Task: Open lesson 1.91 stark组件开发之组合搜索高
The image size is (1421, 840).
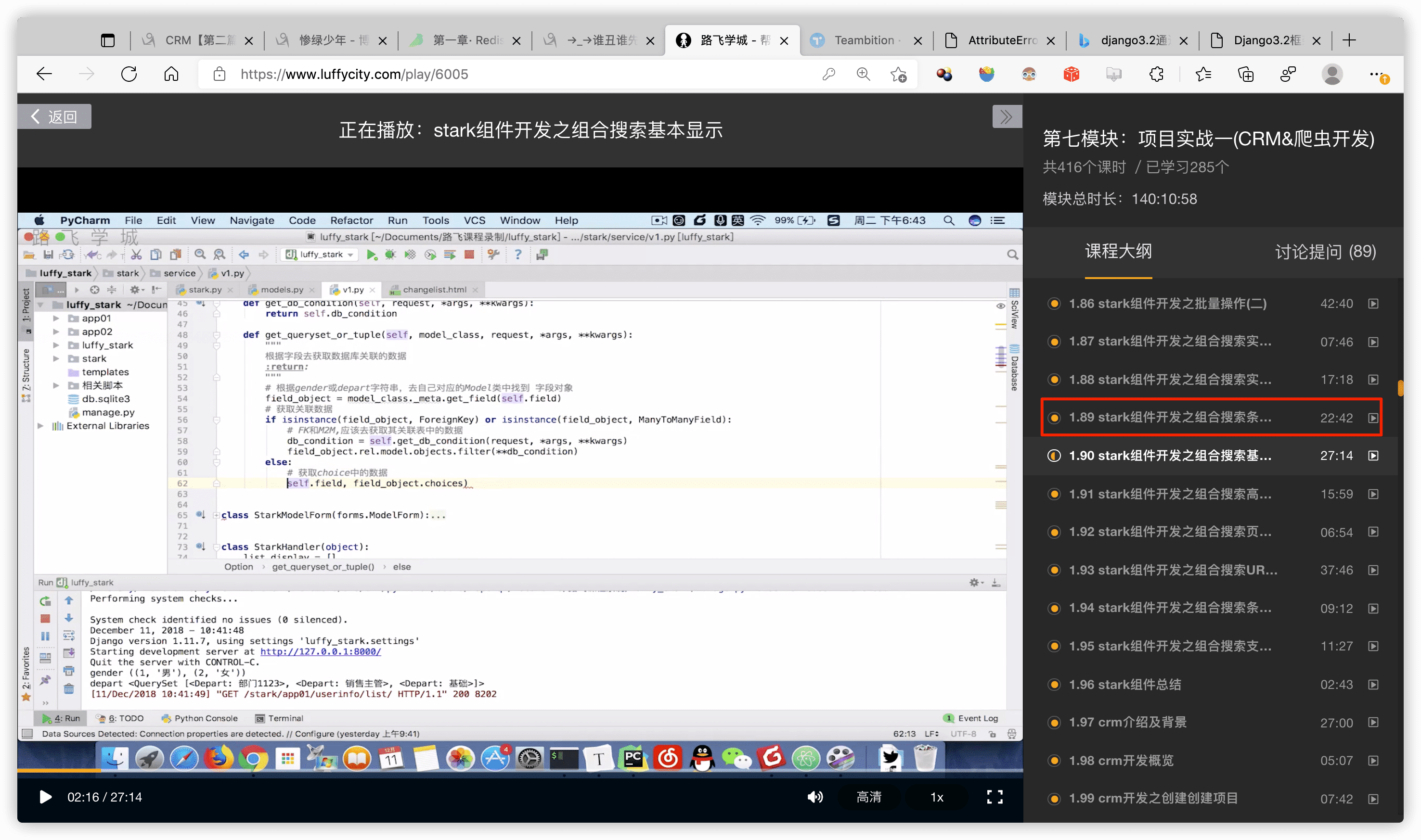Action: (x=1212, y=494)
